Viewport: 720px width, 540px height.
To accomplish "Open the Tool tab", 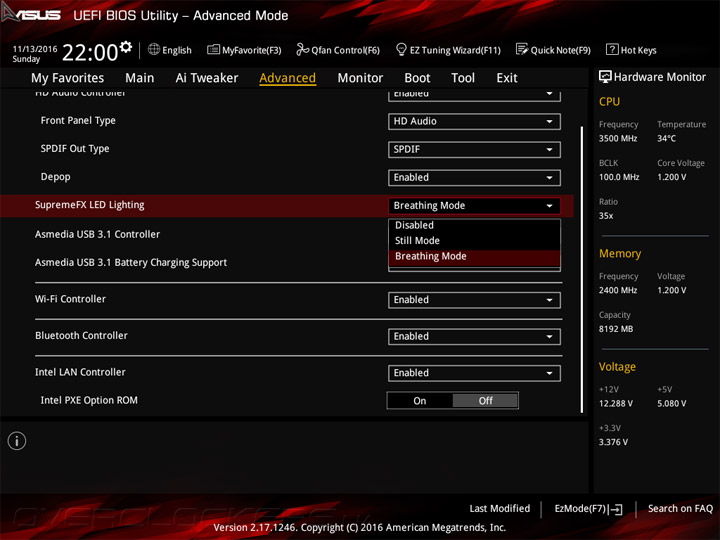I will click(463, 78).
